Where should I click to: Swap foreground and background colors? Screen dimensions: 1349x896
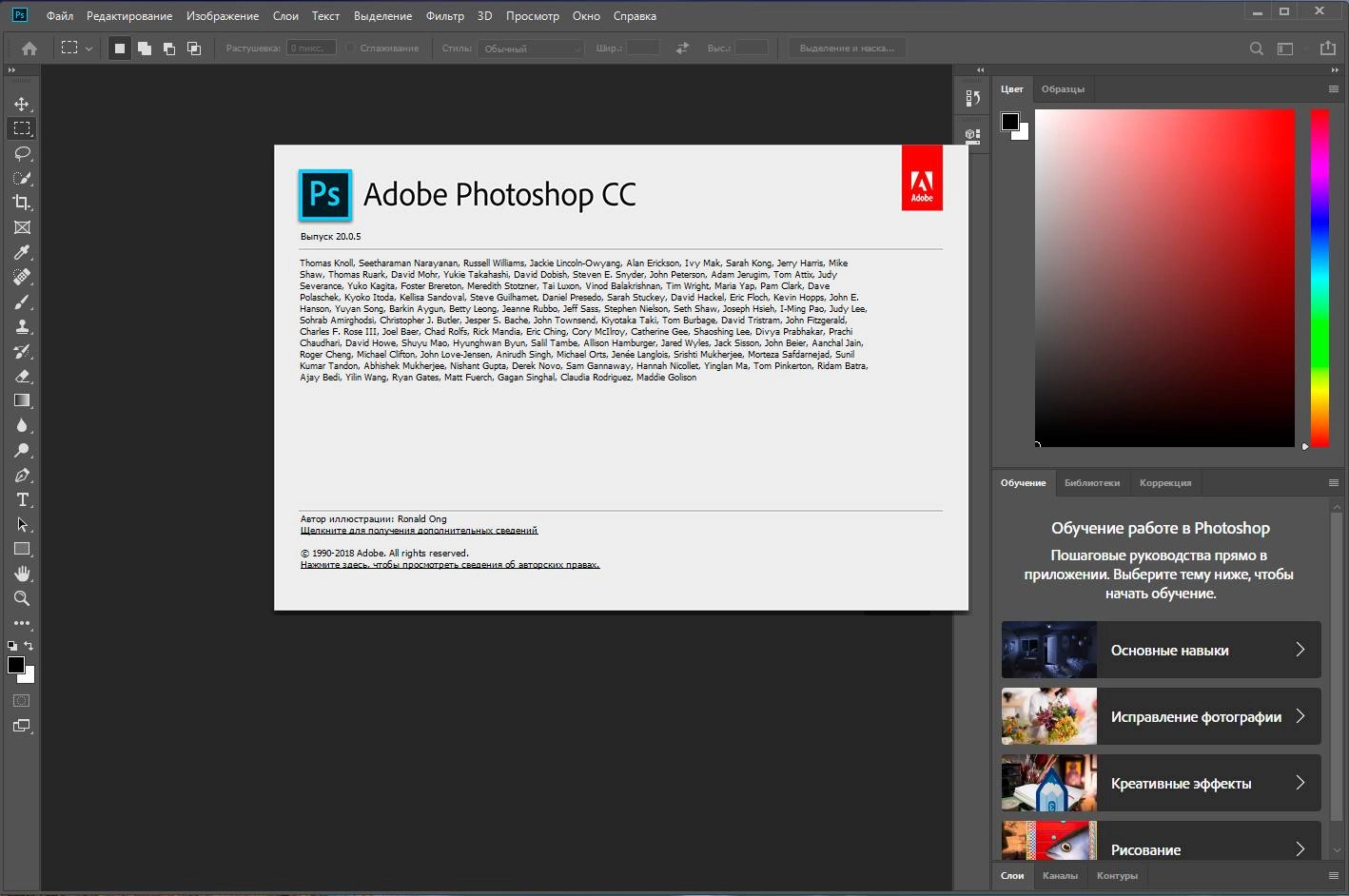pos(29,646)
